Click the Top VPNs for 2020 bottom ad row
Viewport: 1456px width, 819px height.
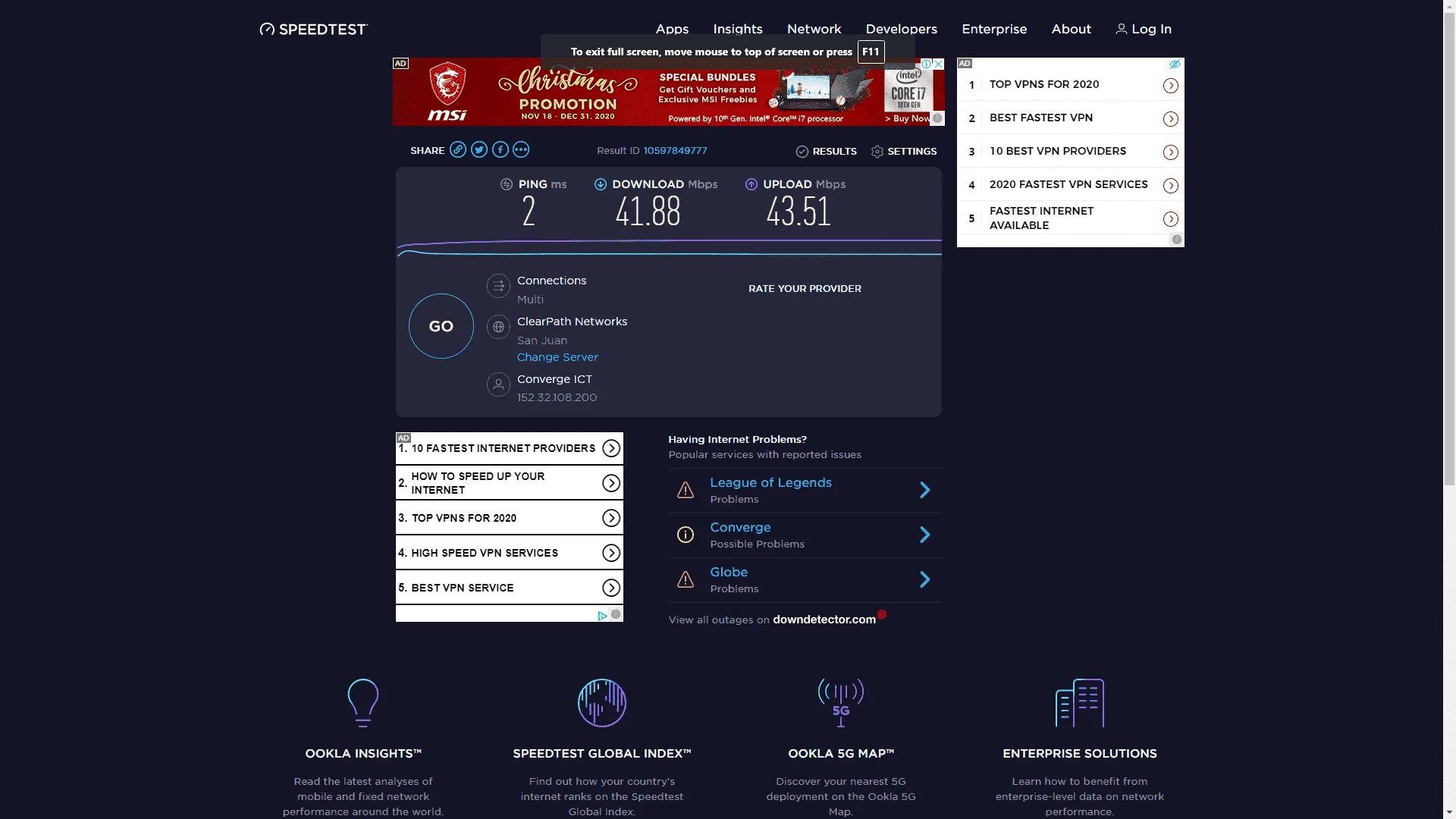[x=509, y=518]
